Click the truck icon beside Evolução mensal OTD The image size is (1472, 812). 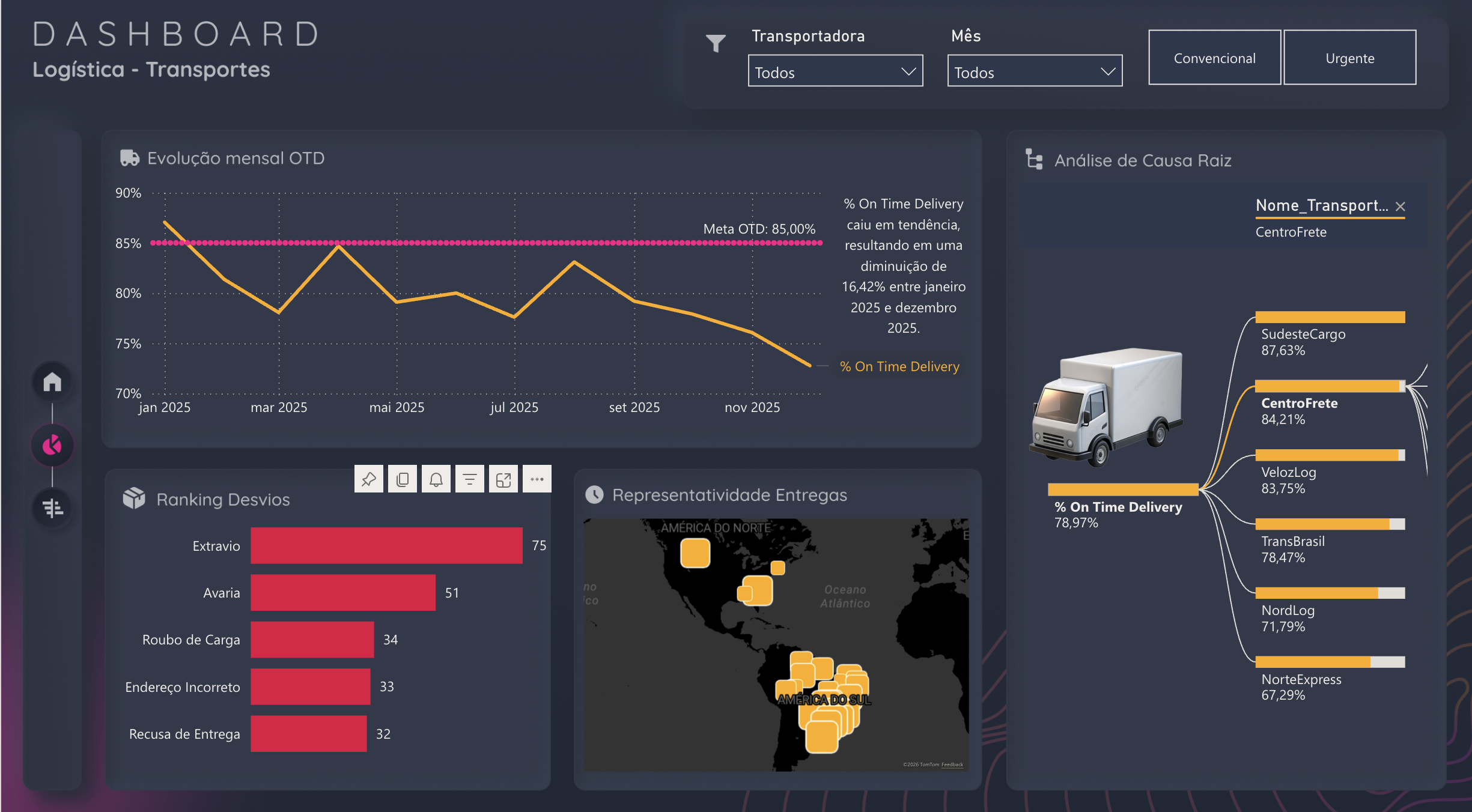[130, 158]
